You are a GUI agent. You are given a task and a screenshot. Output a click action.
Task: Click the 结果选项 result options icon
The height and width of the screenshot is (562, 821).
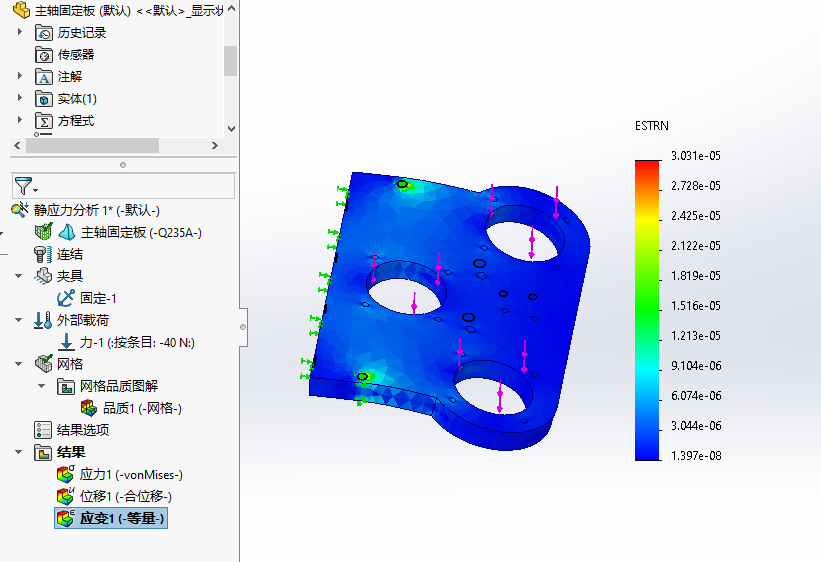pyautogui.click(x=43, y=430)
